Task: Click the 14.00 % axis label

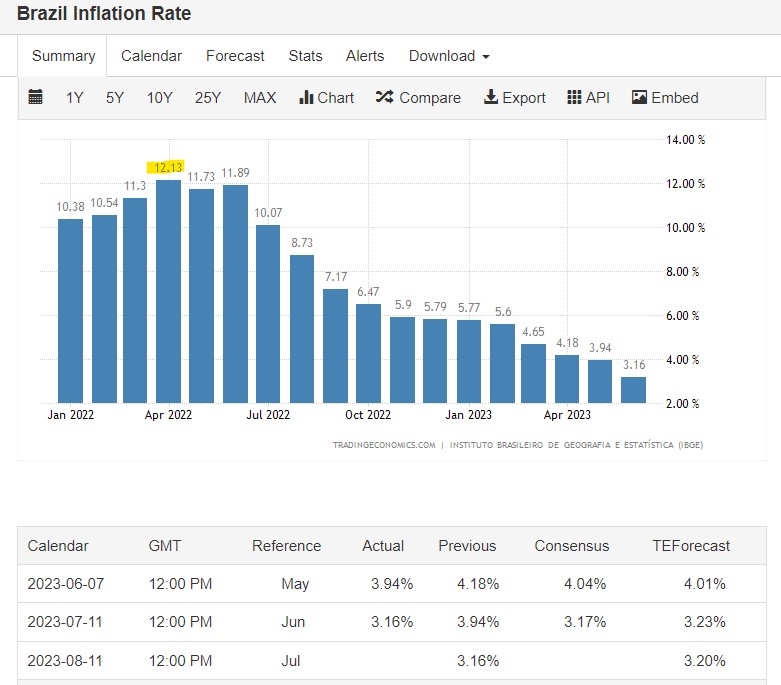Action: point(685,139)
